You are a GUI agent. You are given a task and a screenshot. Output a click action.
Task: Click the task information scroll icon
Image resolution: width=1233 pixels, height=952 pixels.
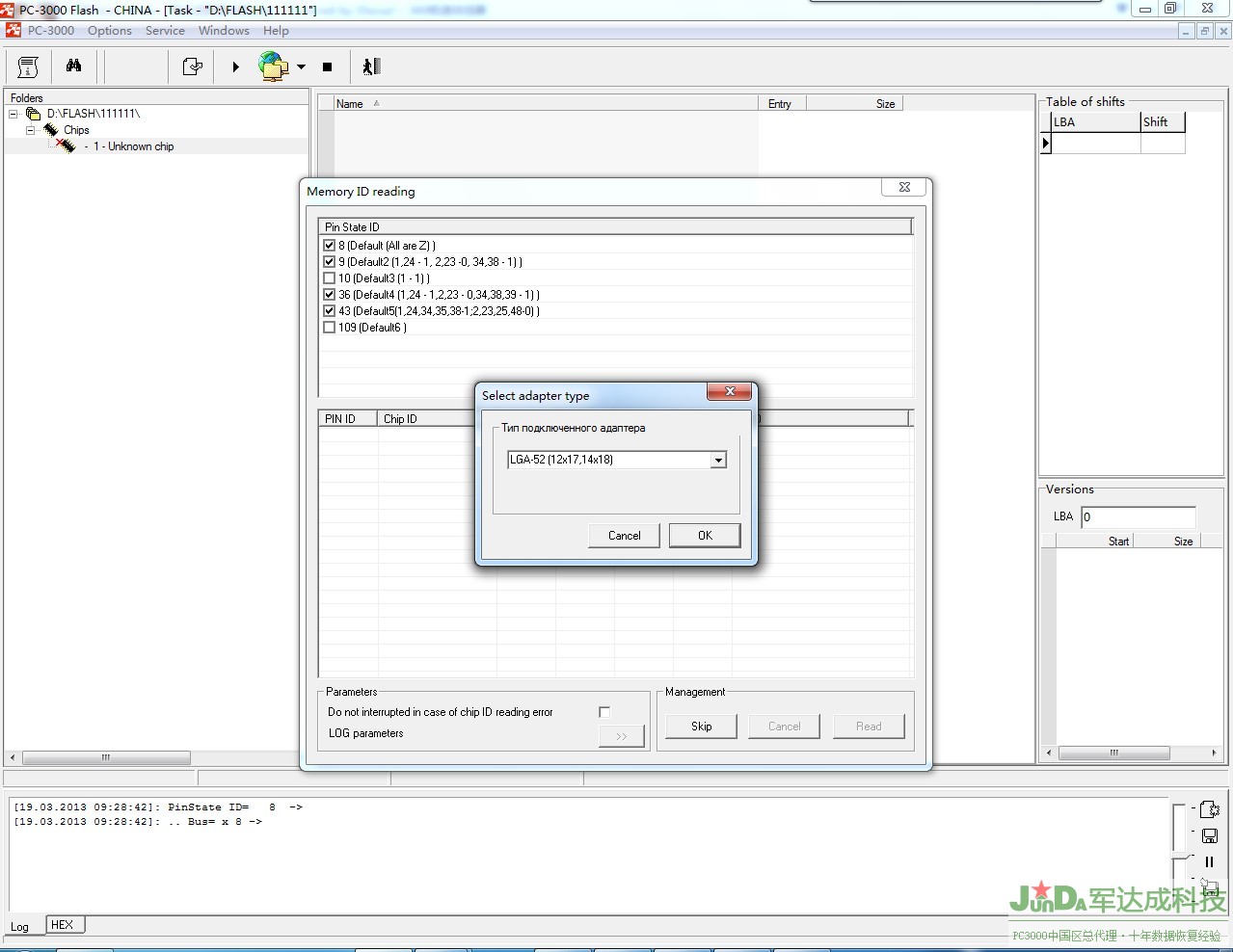coord(28,66)
